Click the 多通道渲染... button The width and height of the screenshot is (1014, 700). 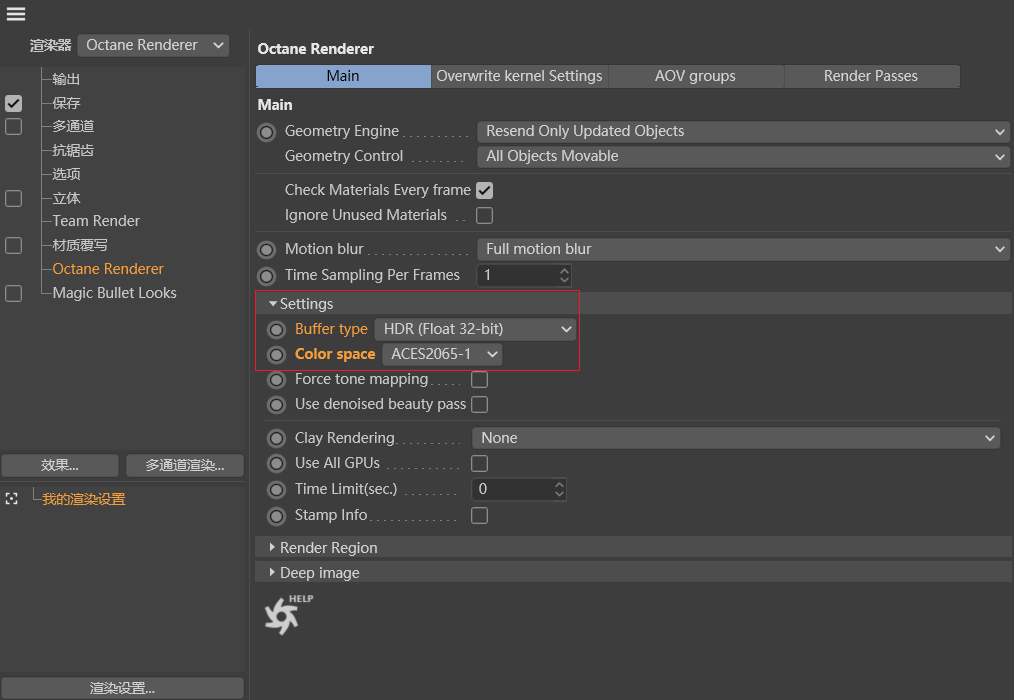pyautogui.click(x=185, y=465)
